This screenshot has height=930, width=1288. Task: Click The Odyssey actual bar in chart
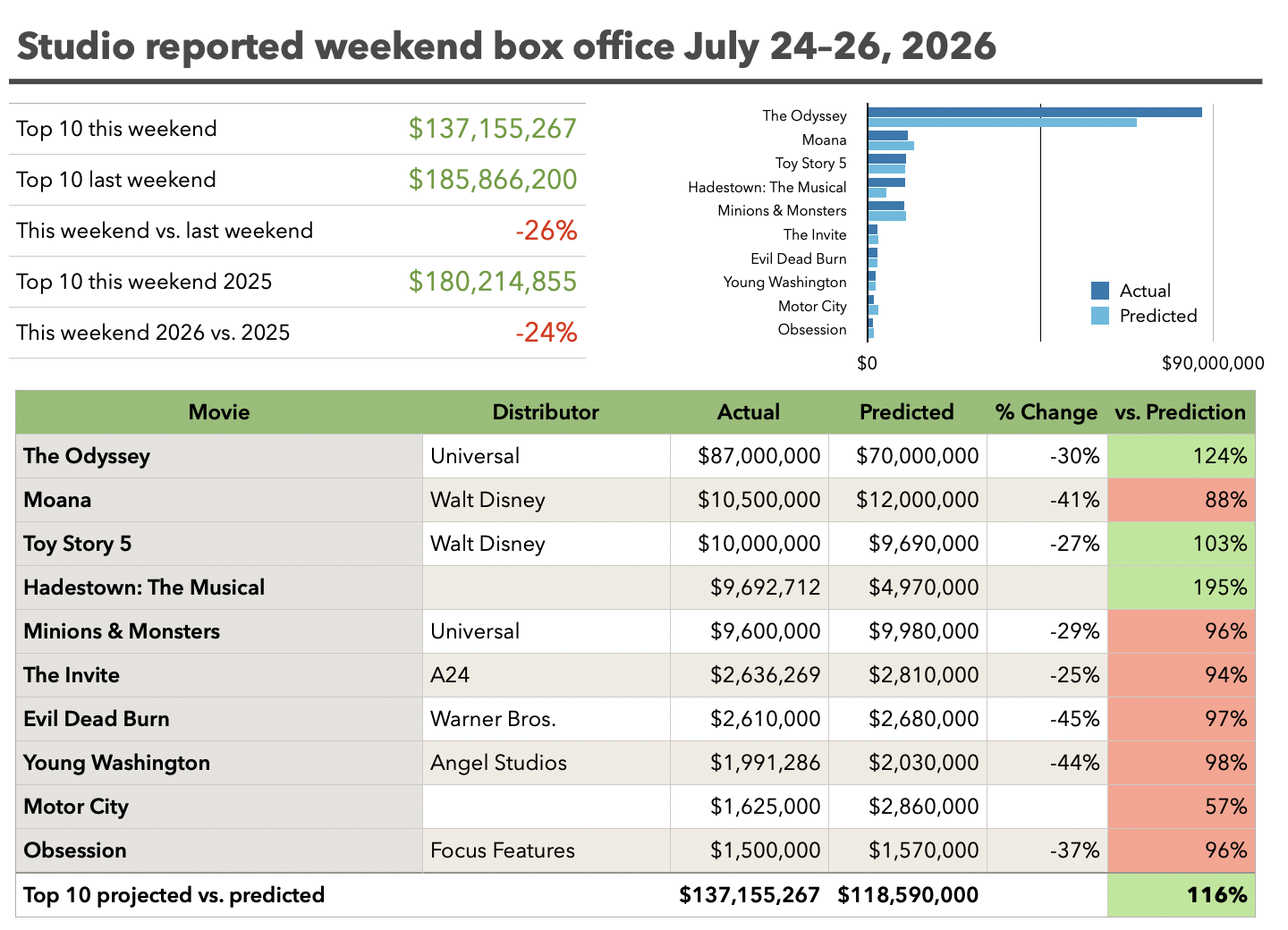coord(1035,112)
